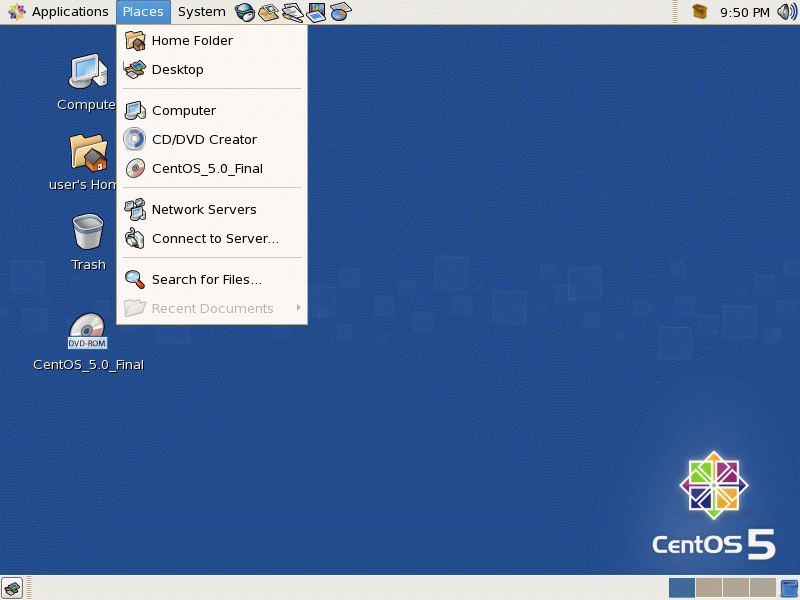This screenshot has height=600, width=800.
Task: Select Computer in the Places menu
Action: [x=212, y=110]
